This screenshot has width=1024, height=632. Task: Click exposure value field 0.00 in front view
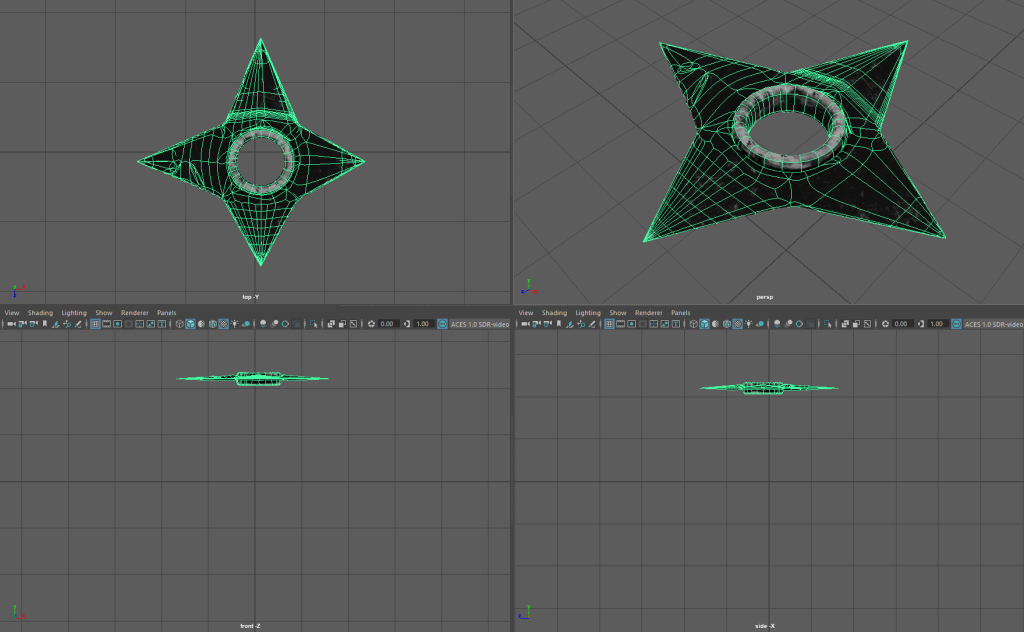pyautogui.click(x=388, y=324)
